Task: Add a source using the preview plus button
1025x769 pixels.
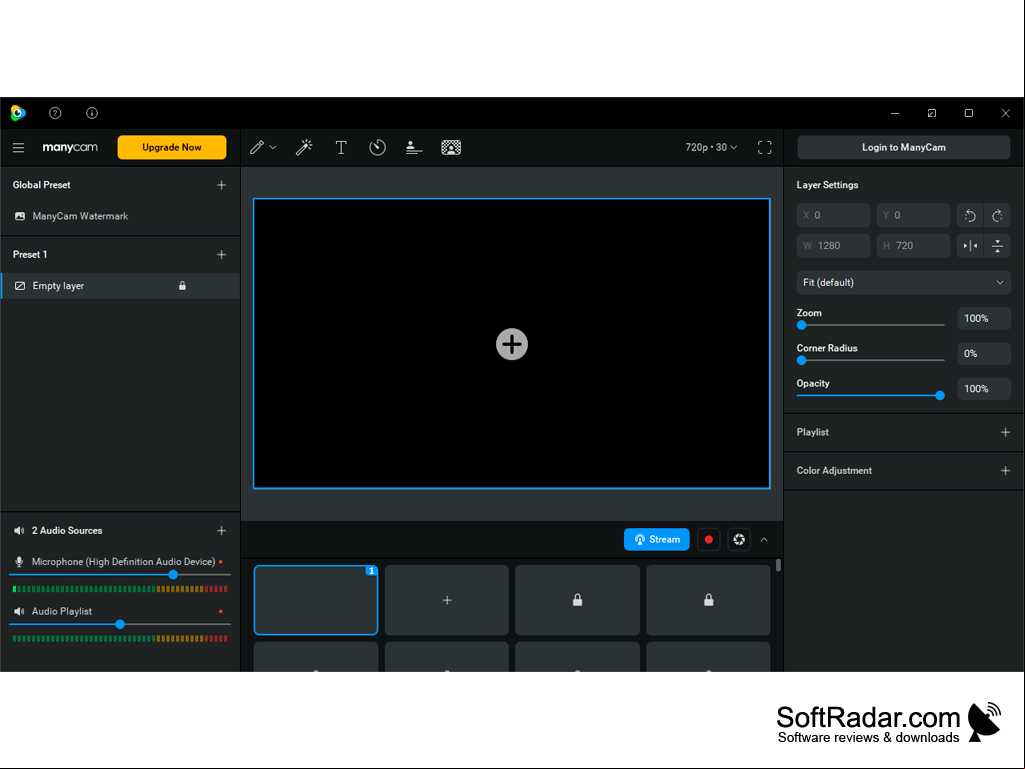Action: pyautogui.click(x=512, y=344)
